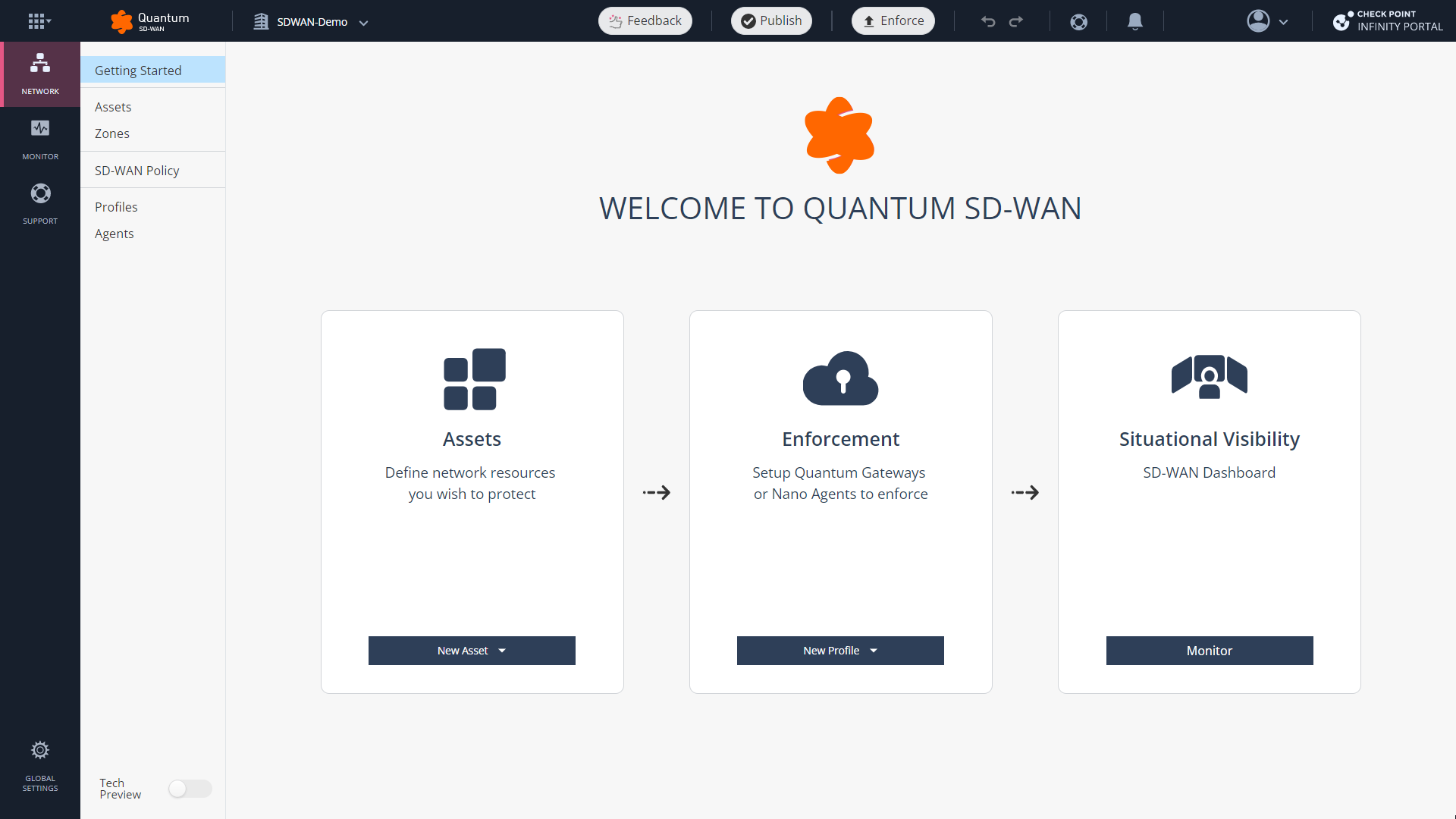Click the Enforce button icon
Image resolution: width=1456 pixels, height=819 pixels.
(x=868, y=20)
